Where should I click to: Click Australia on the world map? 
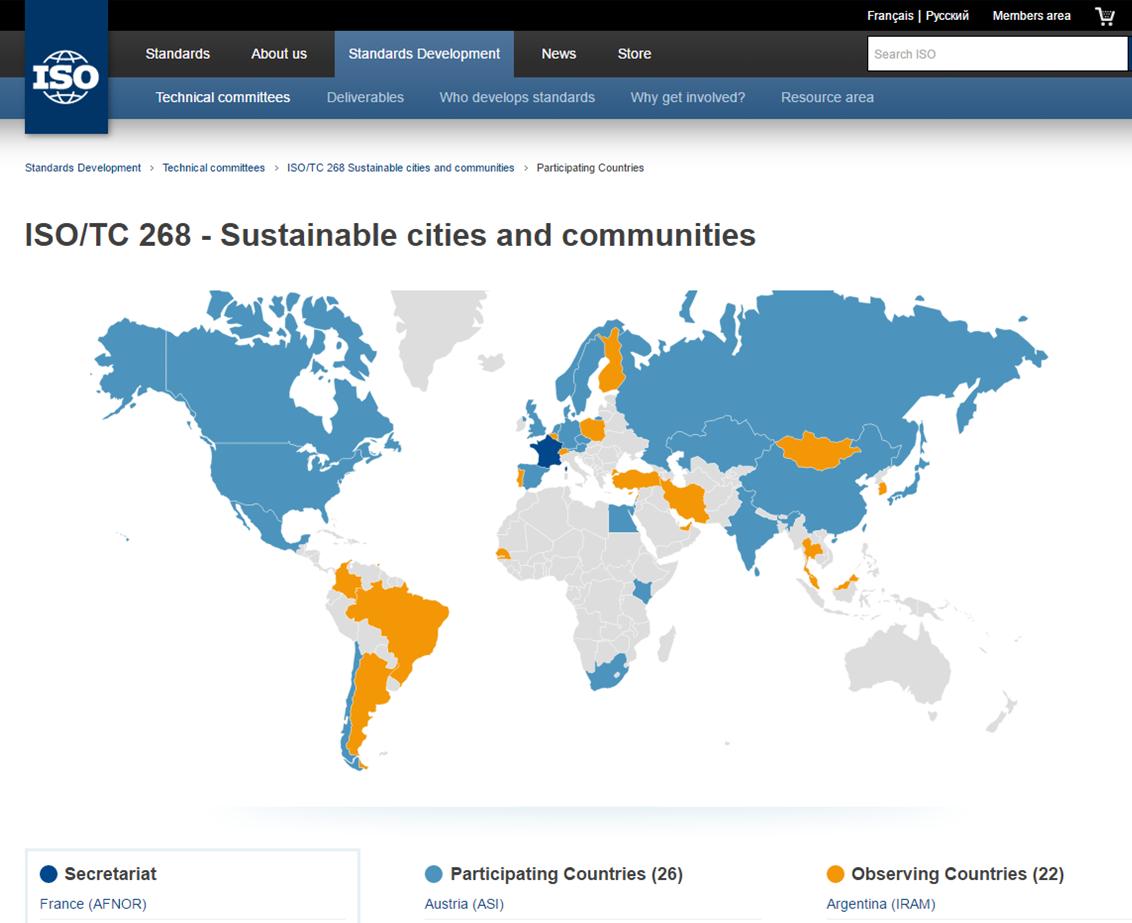click(x=896, y=665)
